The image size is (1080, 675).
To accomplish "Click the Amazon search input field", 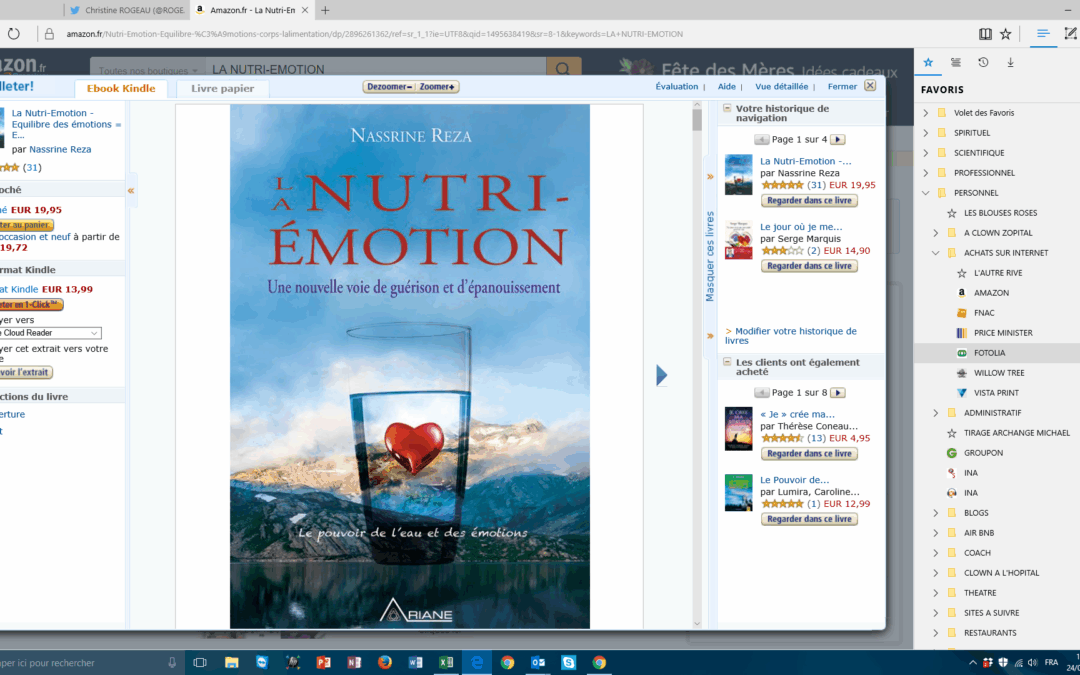I will tap(375, 70).
